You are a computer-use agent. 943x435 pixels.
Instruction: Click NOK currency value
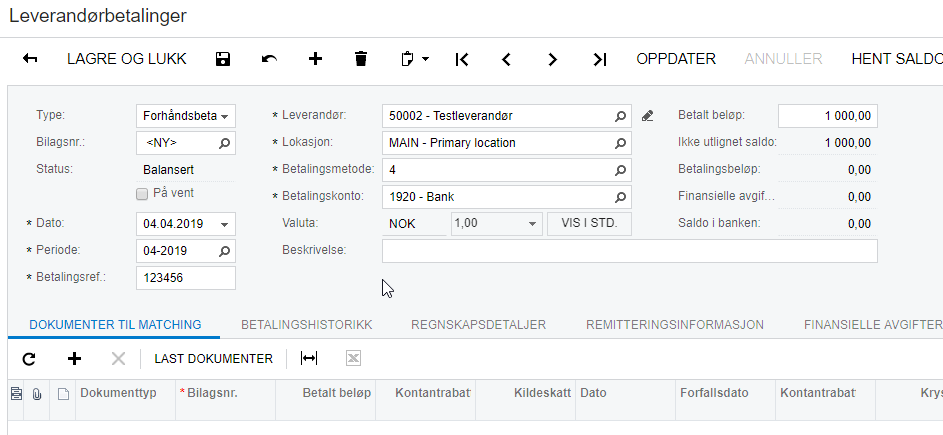coord(402,224)
